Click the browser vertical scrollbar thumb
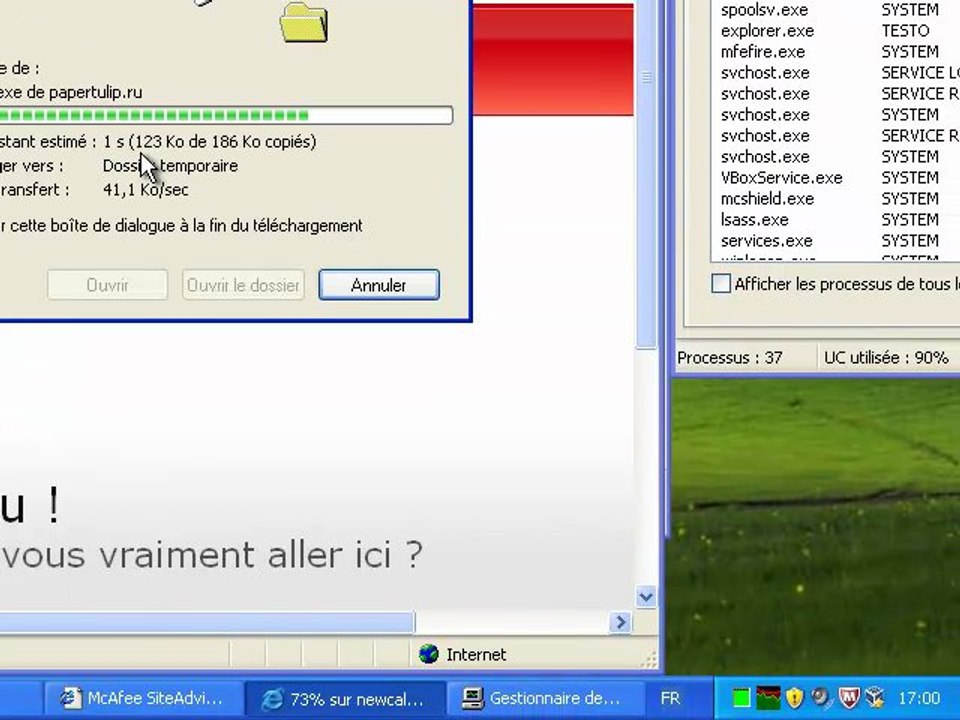This screenshot has width=960, height=720. click(x=645, y=174)
